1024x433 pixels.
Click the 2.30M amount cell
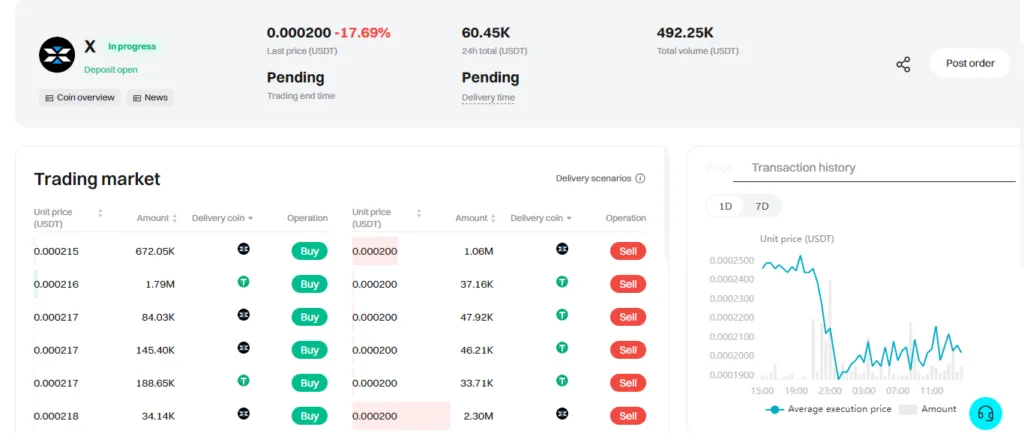(x=478, y=416)
